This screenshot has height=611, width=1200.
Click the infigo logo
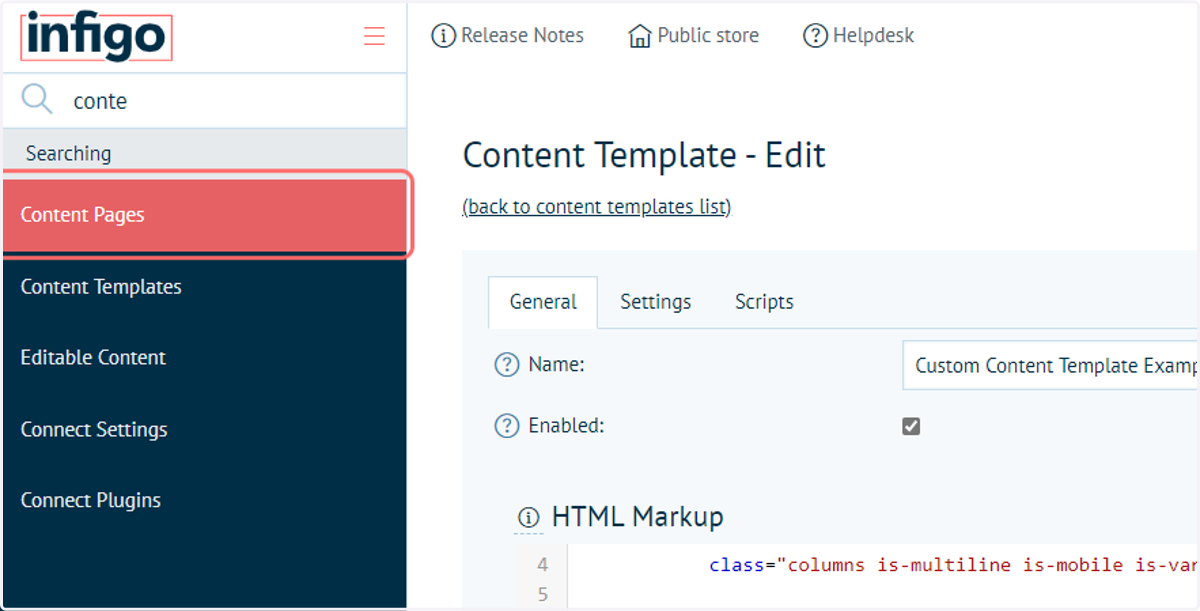[97, 37]
